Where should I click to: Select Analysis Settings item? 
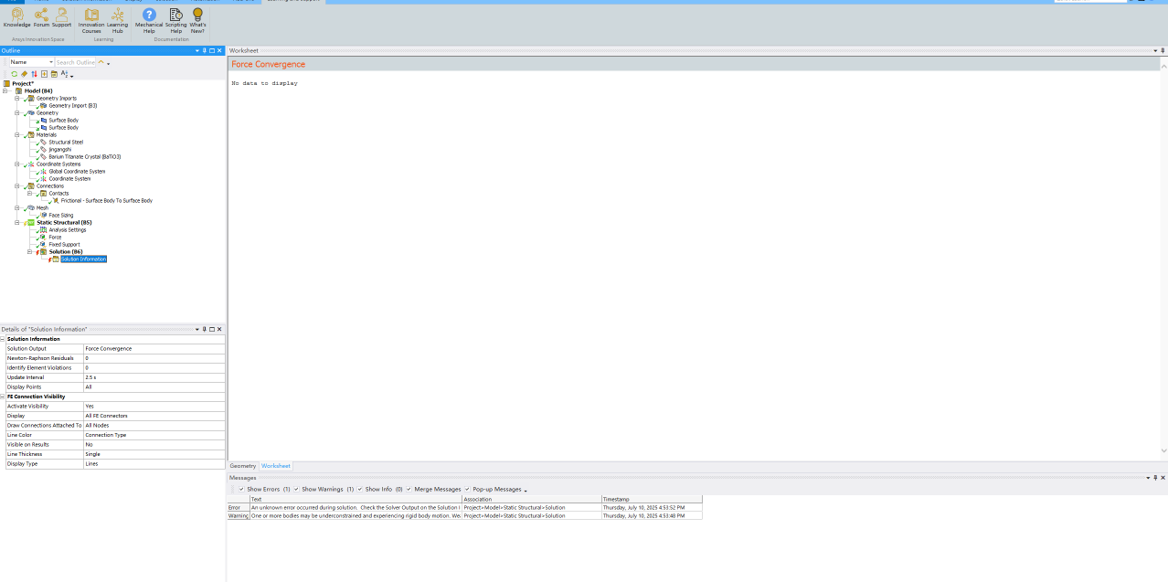[x=68, y=230]
